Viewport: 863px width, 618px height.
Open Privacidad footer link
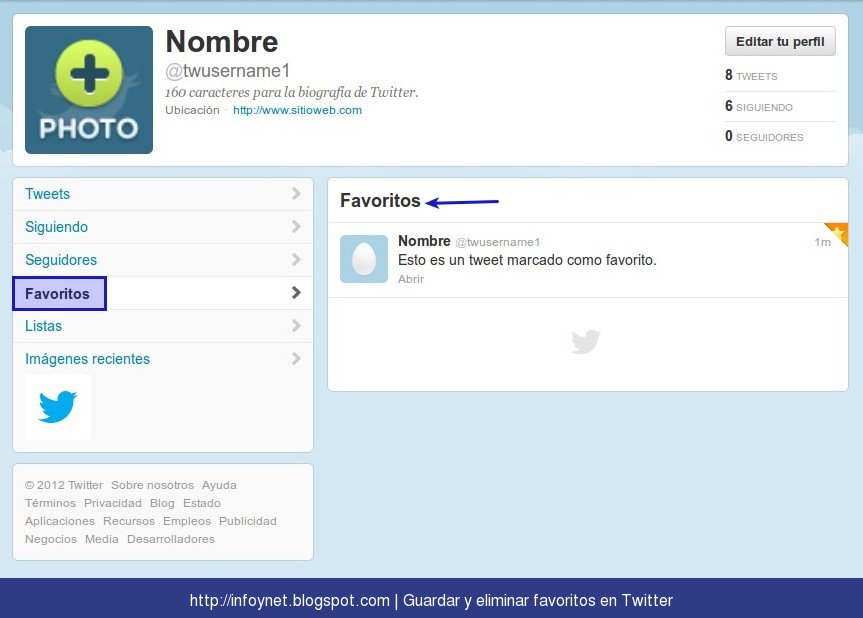click(113, 503)
